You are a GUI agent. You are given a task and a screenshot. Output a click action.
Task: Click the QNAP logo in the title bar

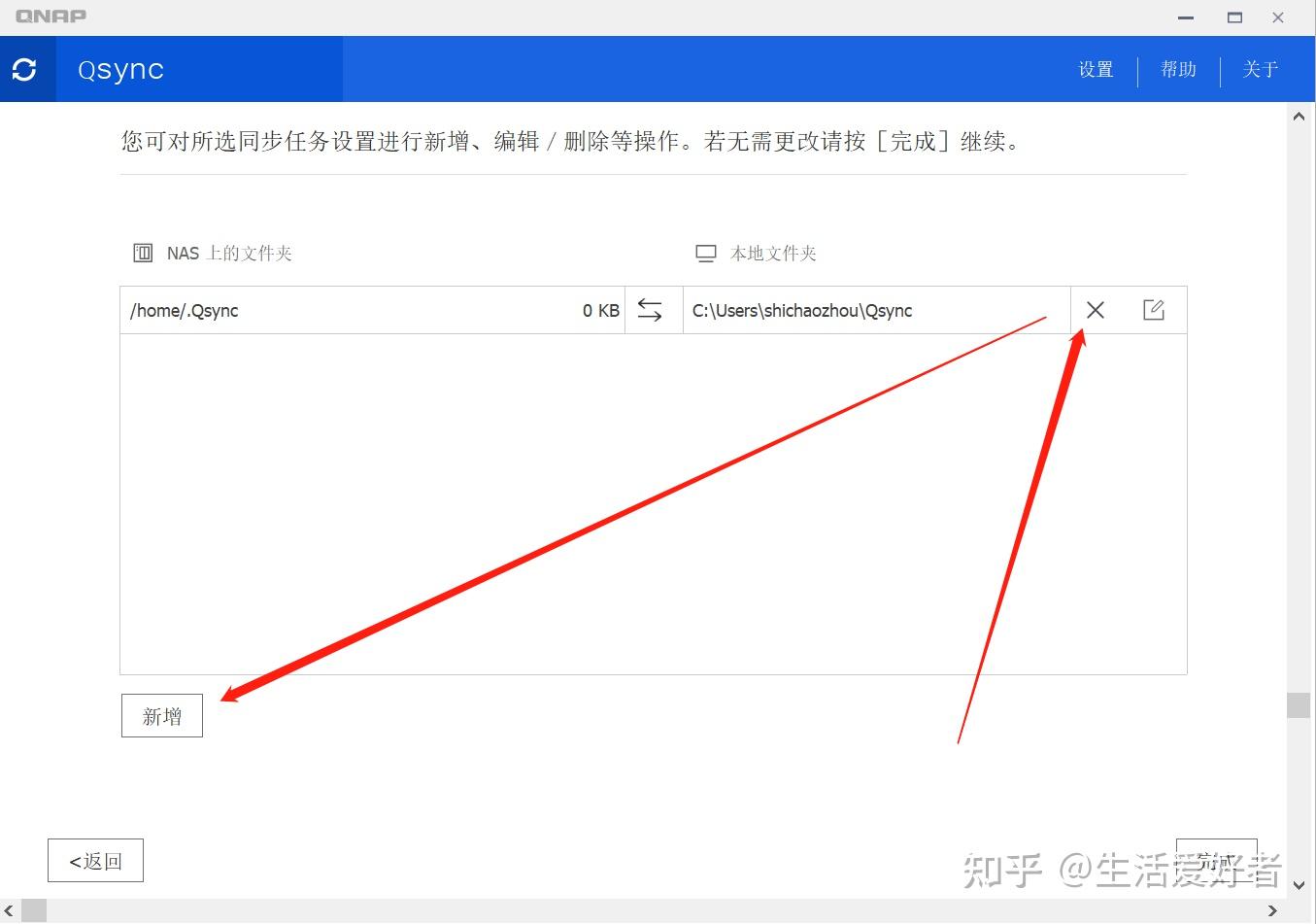click(51, 16)
